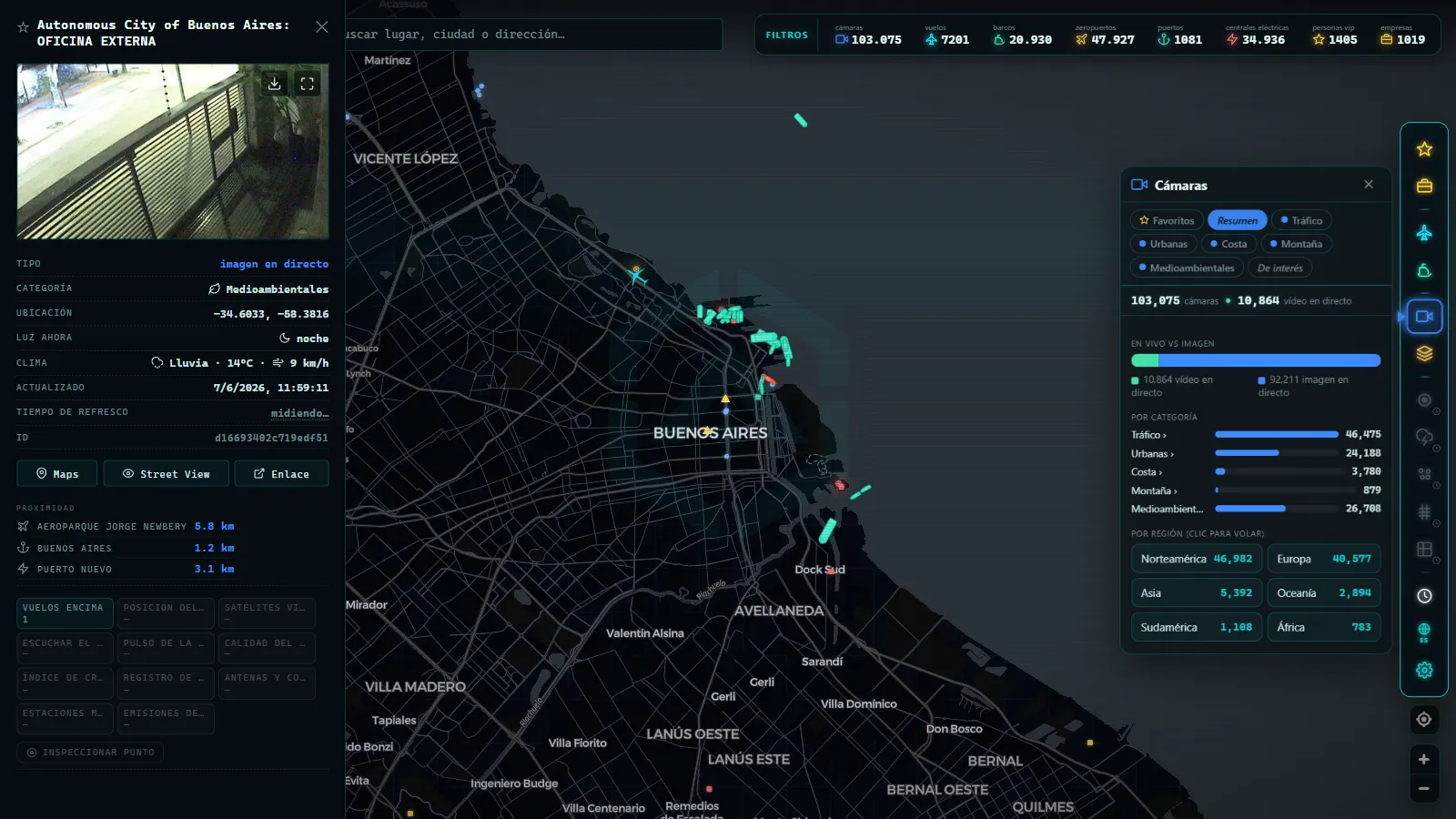Click the weather cloud icon in sidebar
Image resolution: width=1456 pixels, height=819 pixels.
(1424, 438)
